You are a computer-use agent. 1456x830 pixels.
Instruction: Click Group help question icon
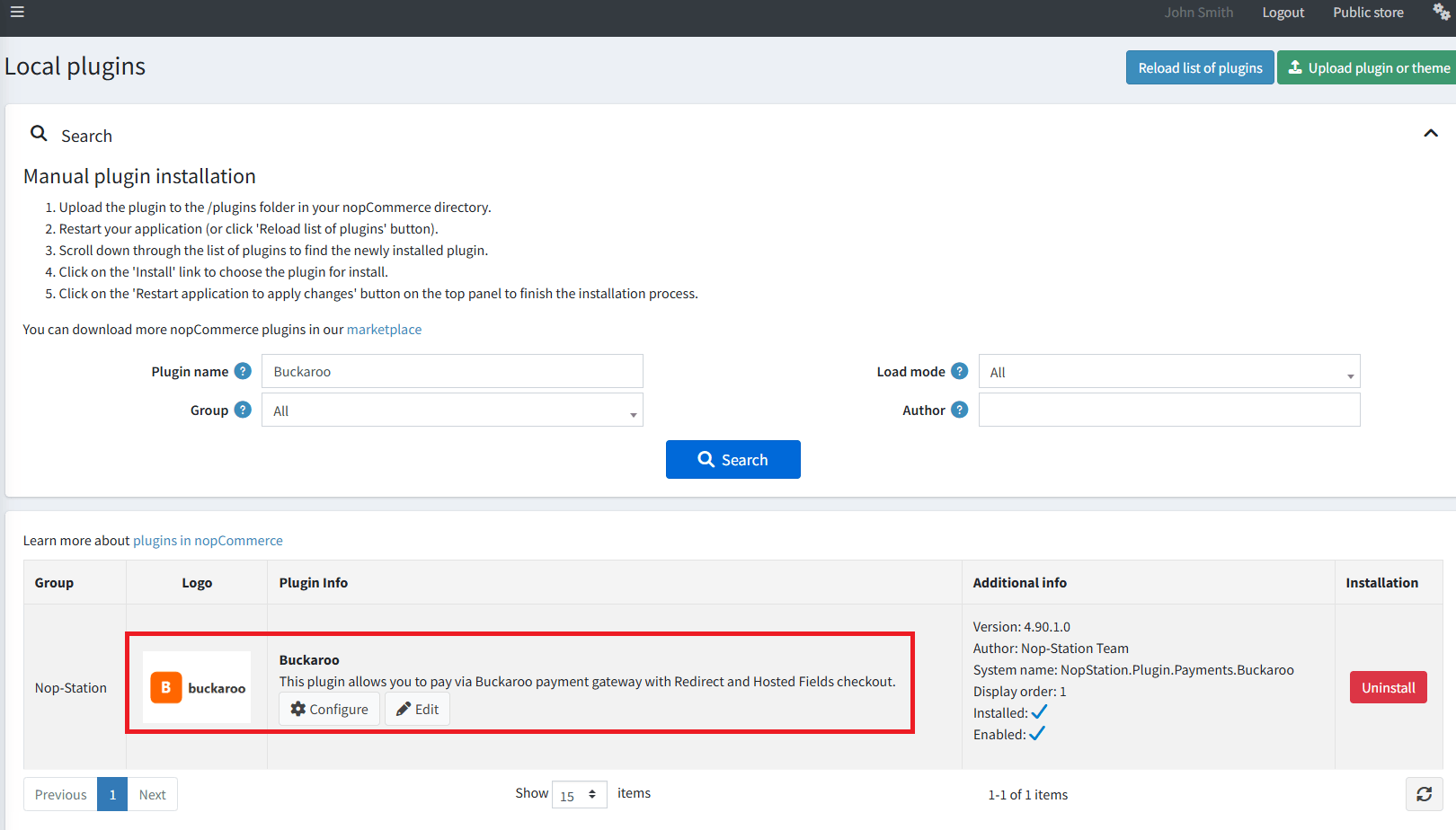[x=243, y=410]
